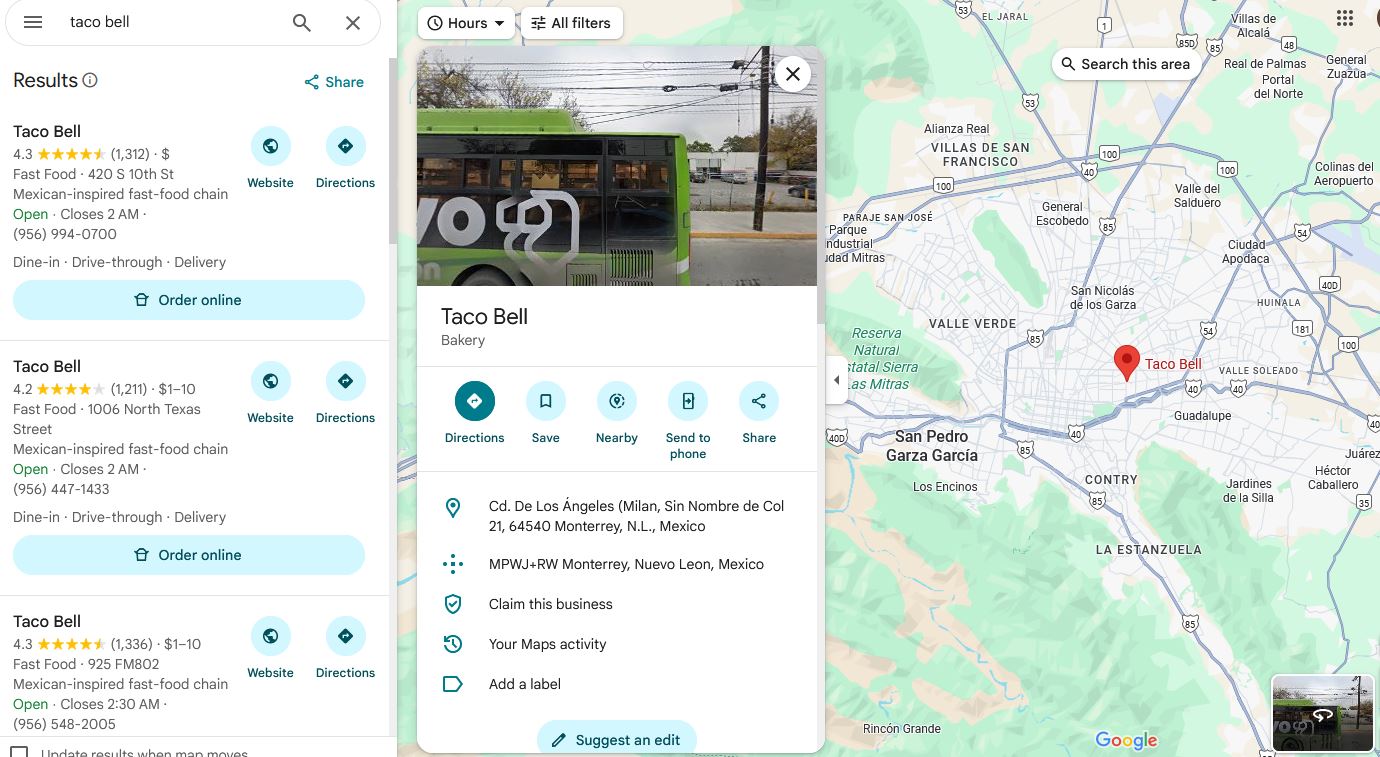Screen dimensions: 1380x757
Task: Order online from Taco Bell 420 S 10th St
Action: click(189, 300)
